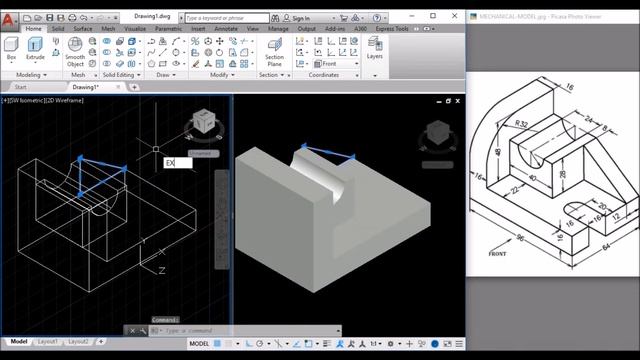Open the AutoCAD application menu logo

click(x=9, y=21)
